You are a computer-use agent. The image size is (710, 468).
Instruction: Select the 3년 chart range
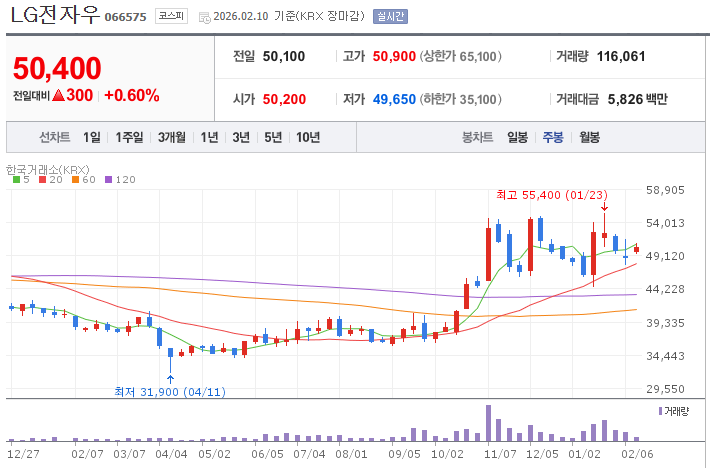tap(241, 137)
